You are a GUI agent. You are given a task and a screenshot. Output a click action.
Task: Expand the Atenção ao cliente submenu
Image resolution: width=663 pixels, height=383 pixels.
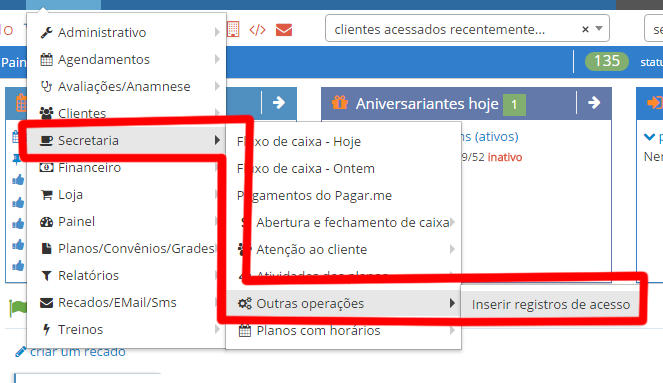[452, 249]
